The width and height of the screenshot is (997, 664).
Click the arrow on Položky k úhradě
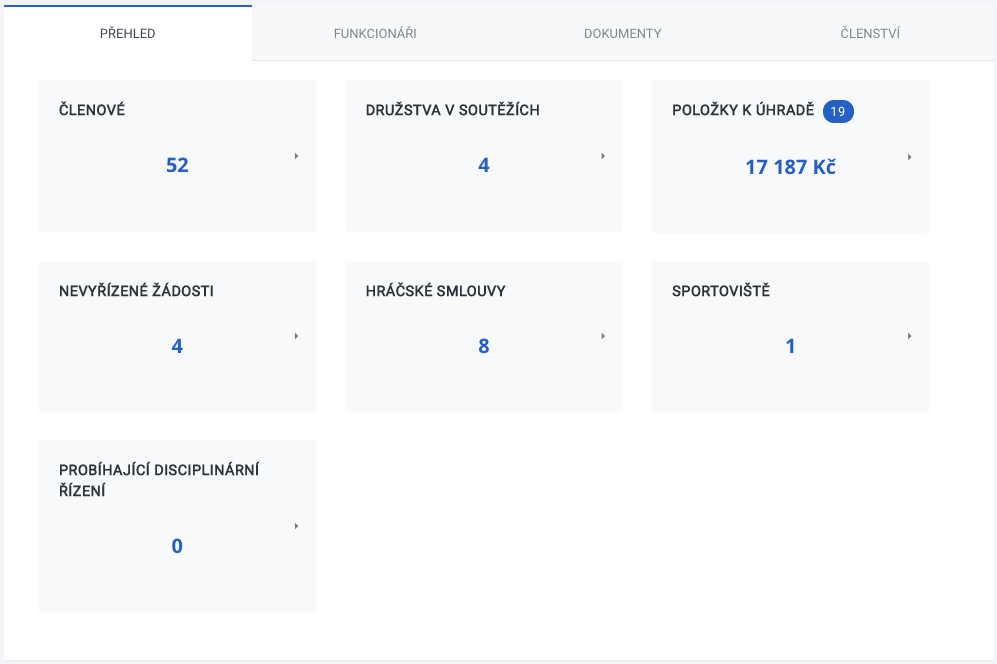(x=909, y=156)
